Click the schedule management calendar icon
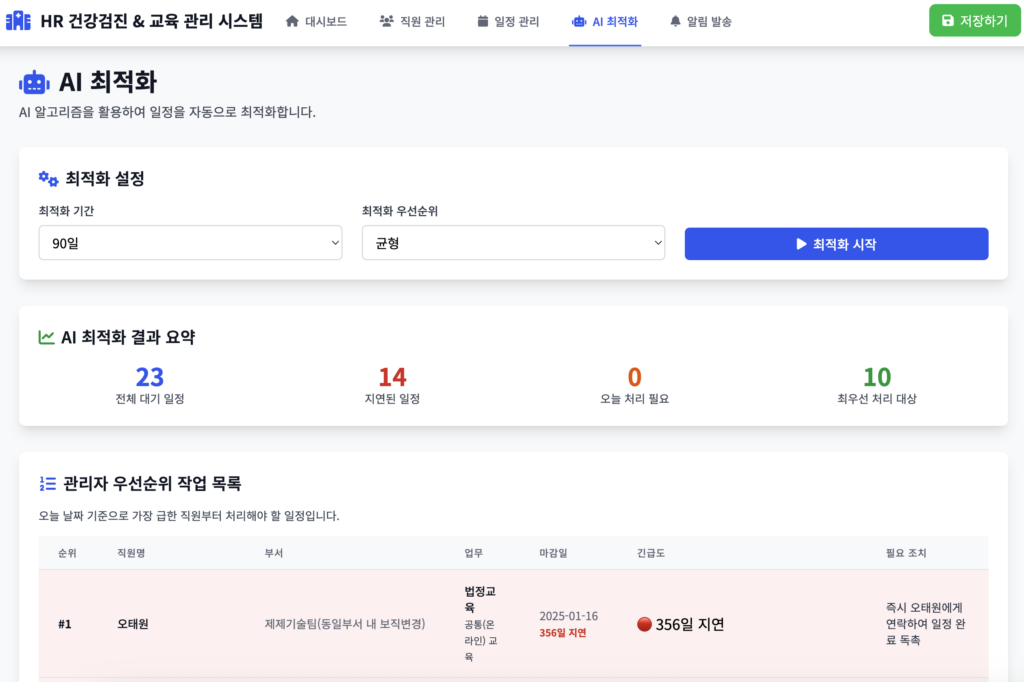Viewport: 1024px width, 682px height. tap(483, 21)
